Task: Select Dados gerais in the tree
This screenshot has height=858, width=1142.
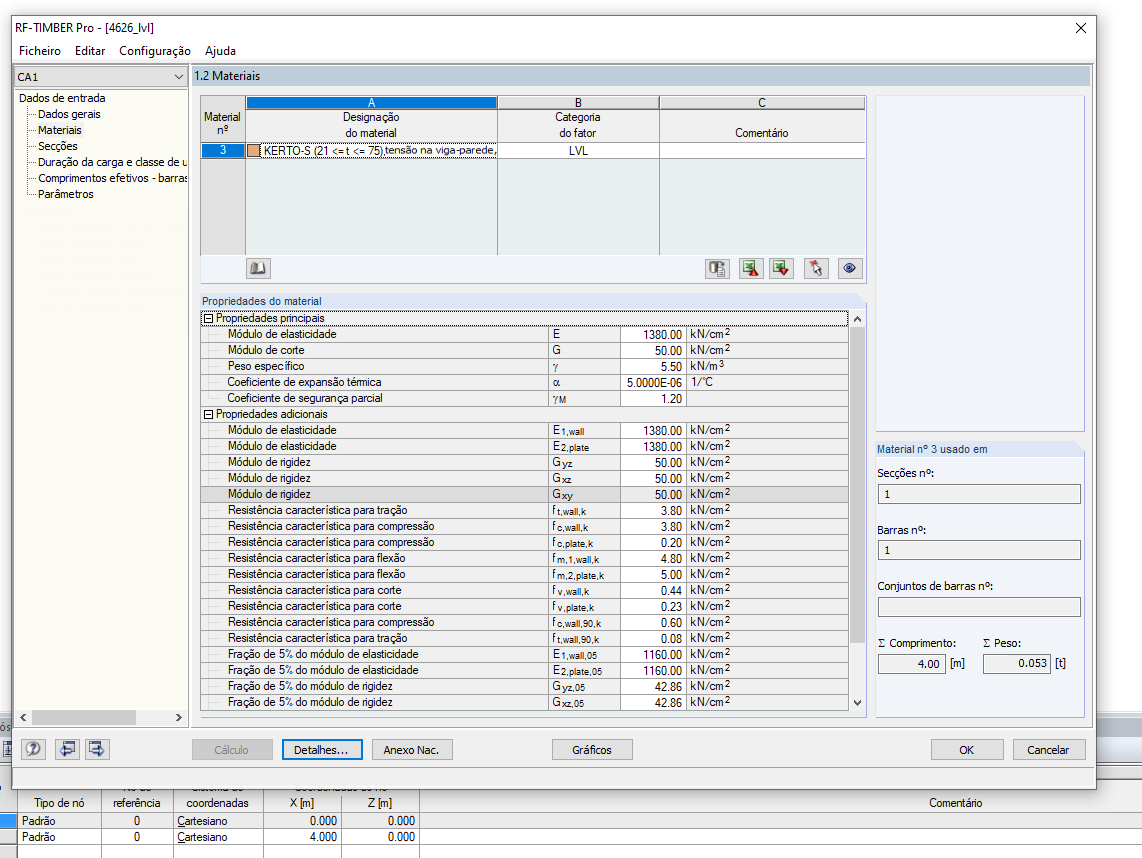Action: click(69, 114)
